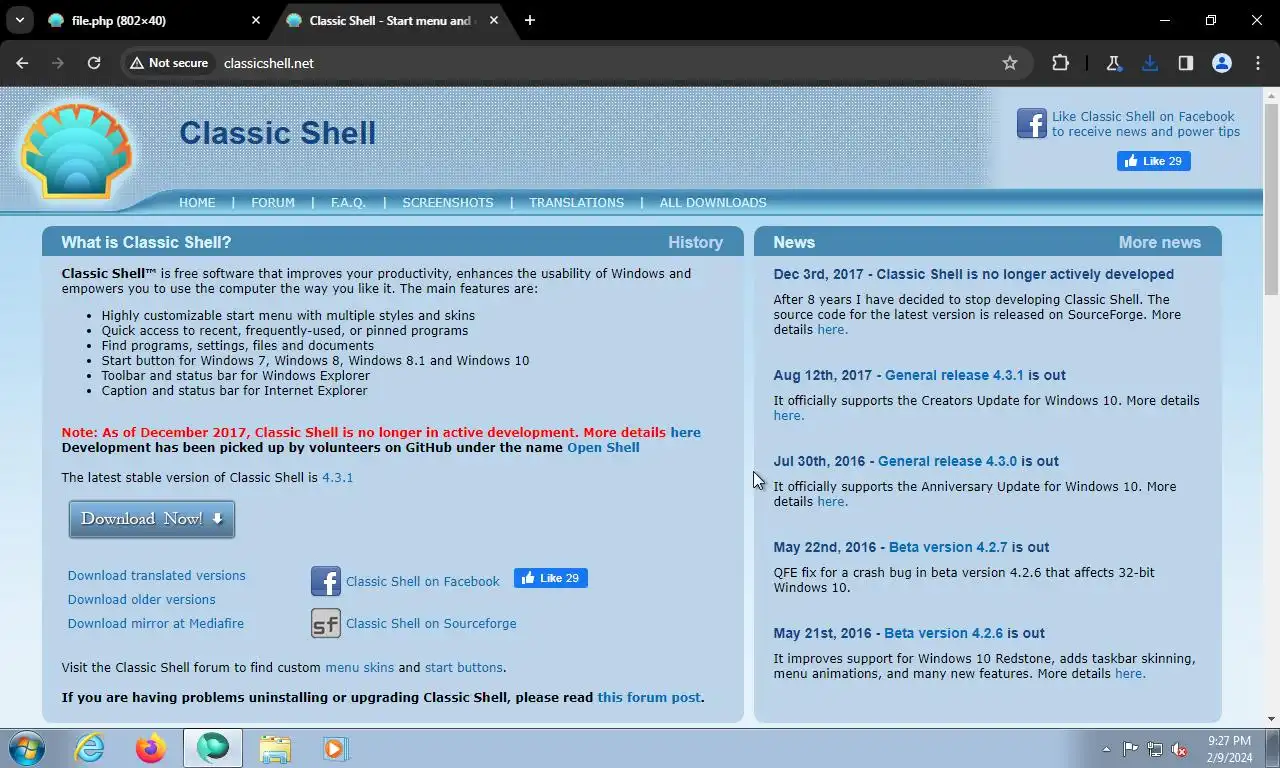The image size is (1280, 768).
Task: Open the F.A.Q. menu item
Action: (348, 202)
